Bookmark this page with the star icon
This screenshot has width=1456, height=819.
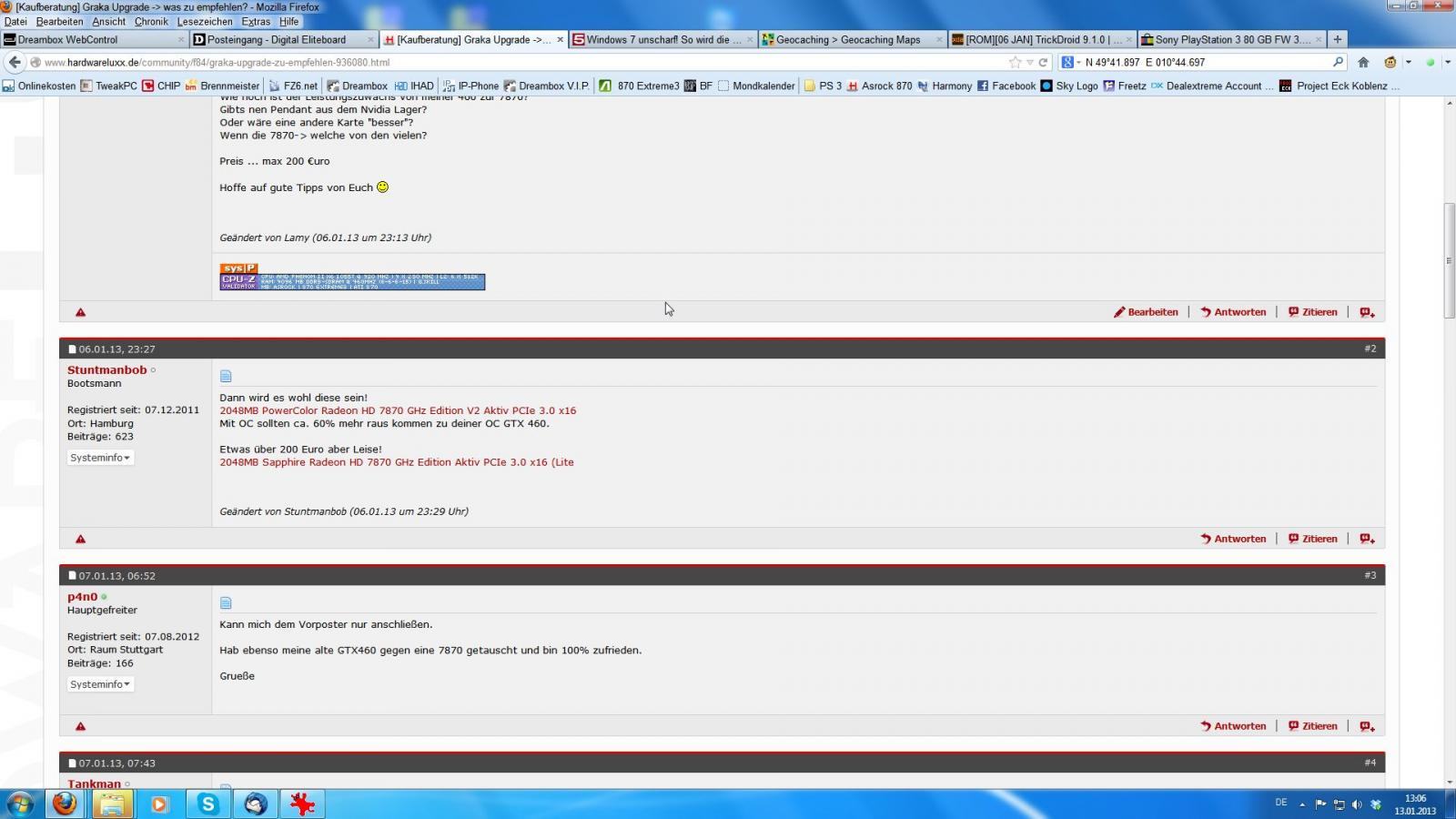pyautogui.click(x=1015, y=62)
